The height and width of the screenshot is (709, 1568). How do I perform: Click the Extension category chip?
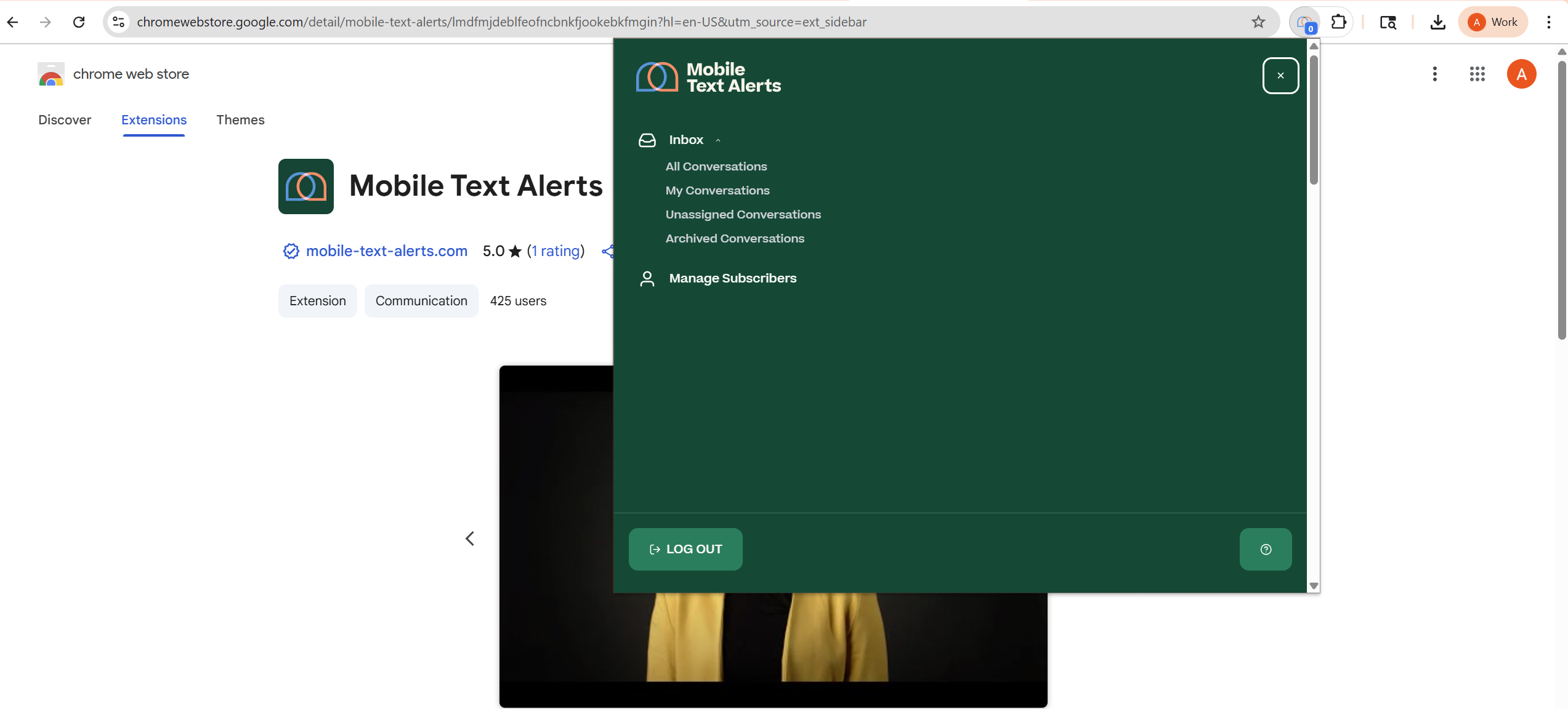tap(318, 301)
